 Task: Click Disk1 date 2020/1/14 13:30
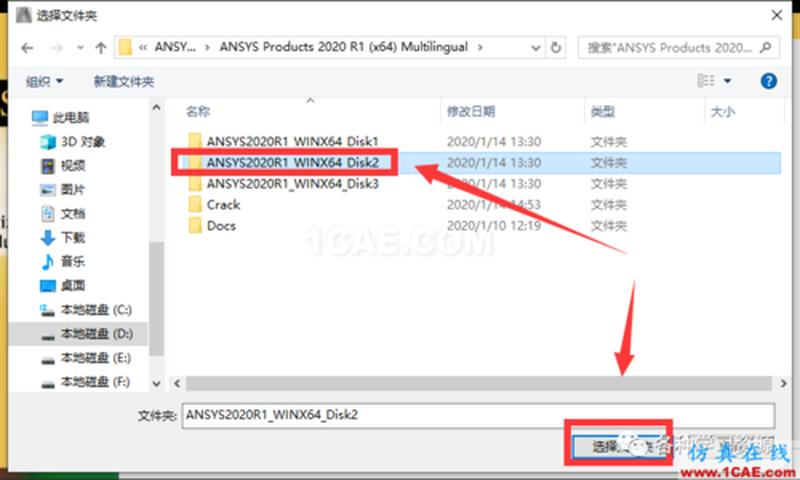point(494,141)
